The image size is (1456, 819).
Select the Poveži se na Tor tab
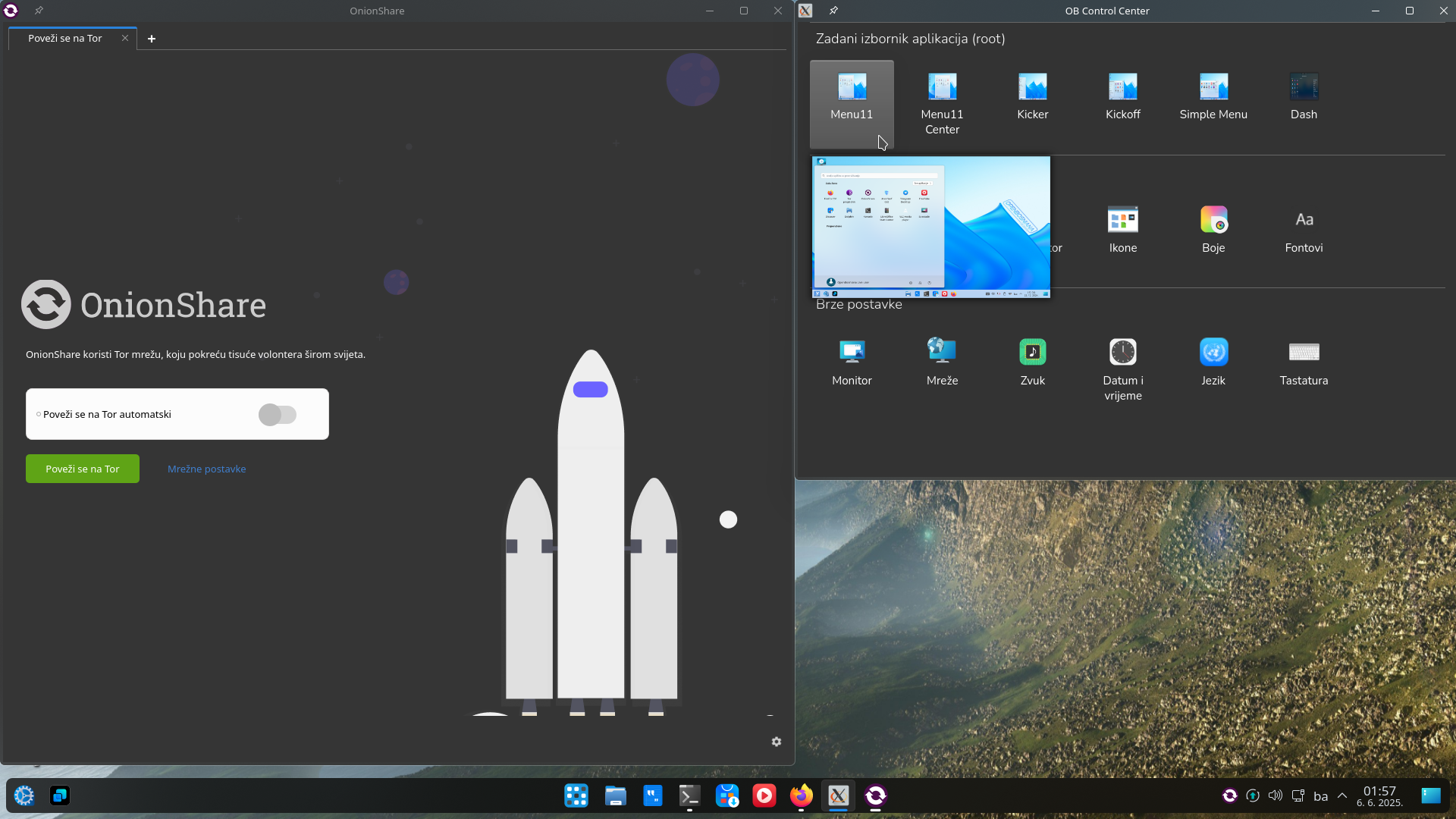point(65,38)
